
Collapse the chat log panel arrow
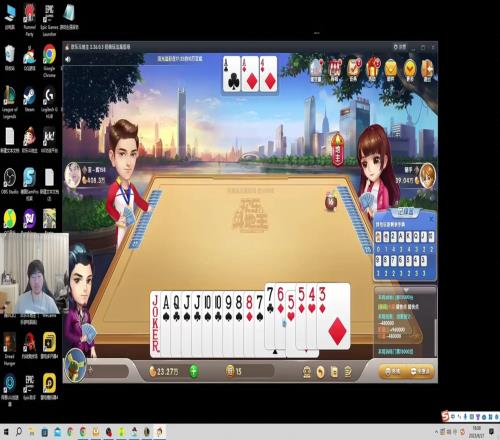[406, 290]
